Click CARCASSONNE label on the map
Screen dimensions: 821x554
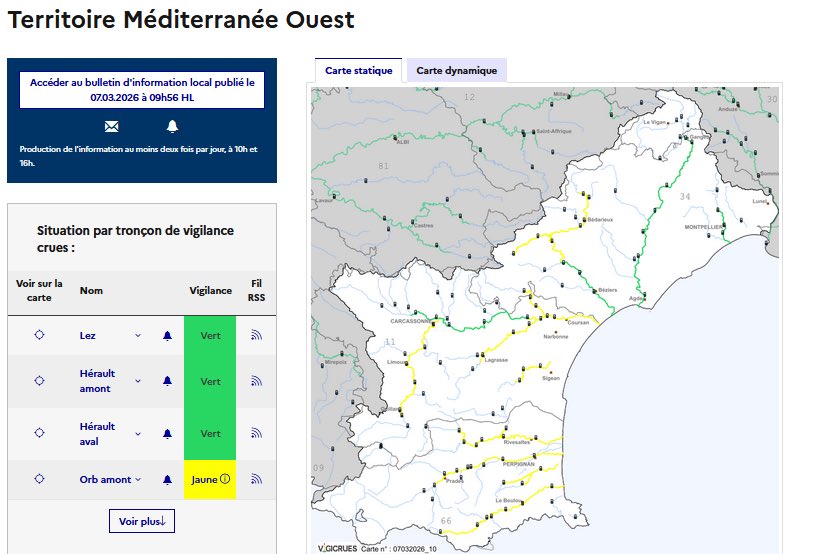pyautogui.click(x=410, y=321)
